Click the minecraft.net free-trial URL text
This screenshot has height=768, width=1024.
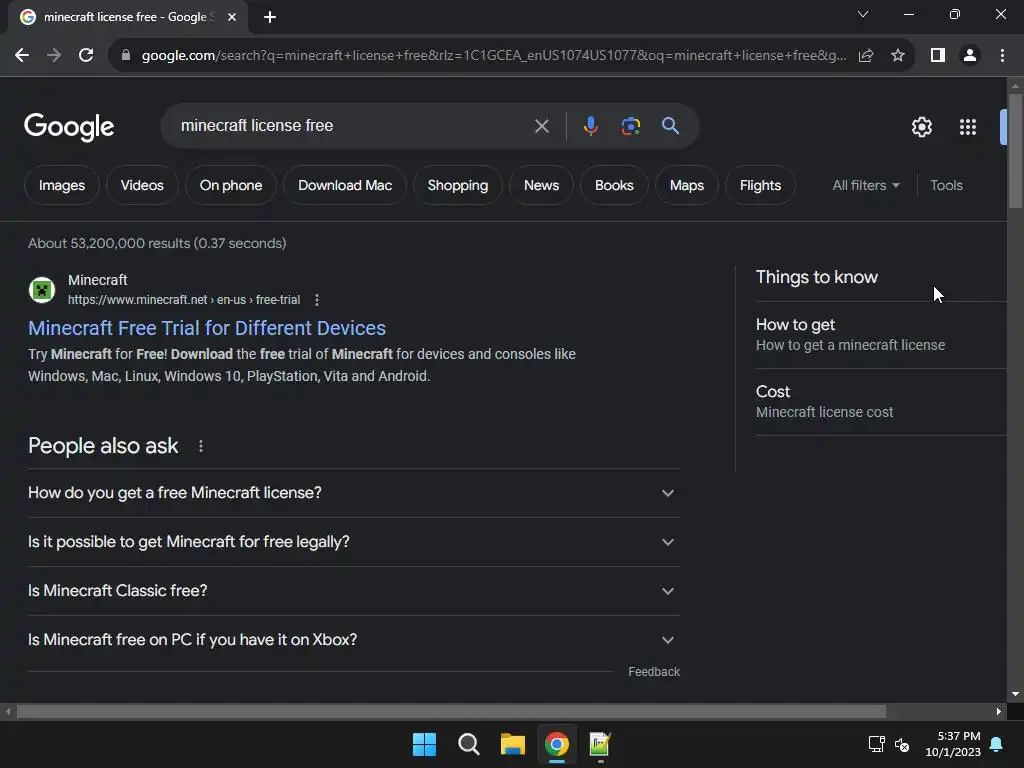(x=184, y=300)
